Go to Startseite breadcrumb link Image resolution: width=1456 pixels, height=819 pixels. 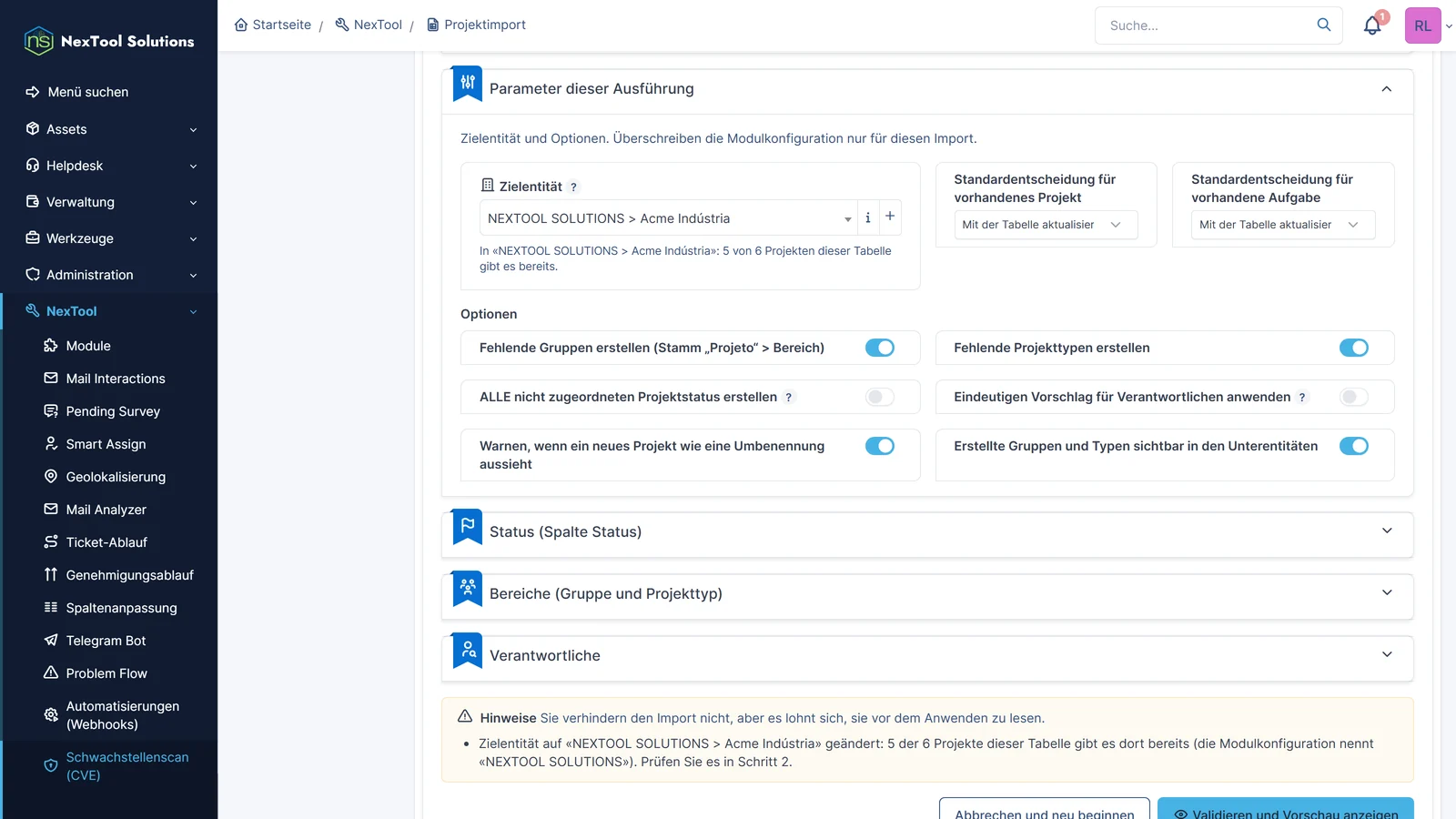pos(273,25)
